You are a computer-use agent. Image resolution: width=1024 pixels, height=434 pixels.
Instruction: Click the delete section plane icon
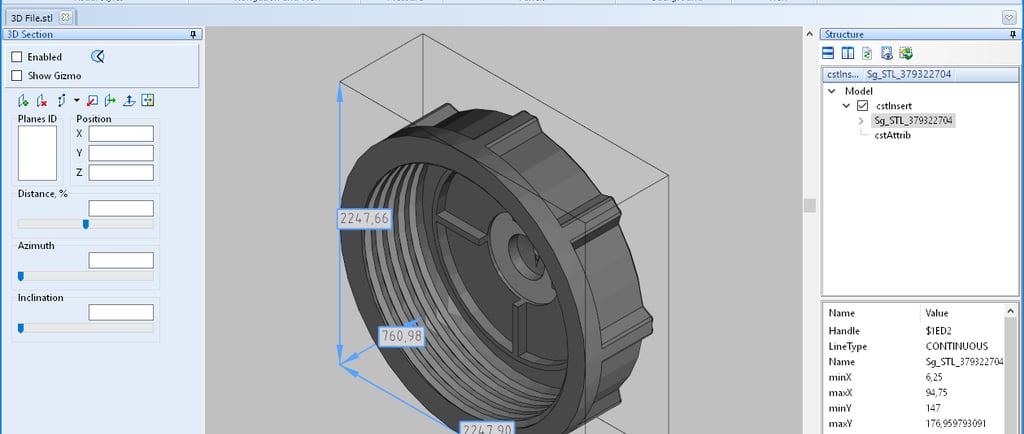(x=42, y=101)
